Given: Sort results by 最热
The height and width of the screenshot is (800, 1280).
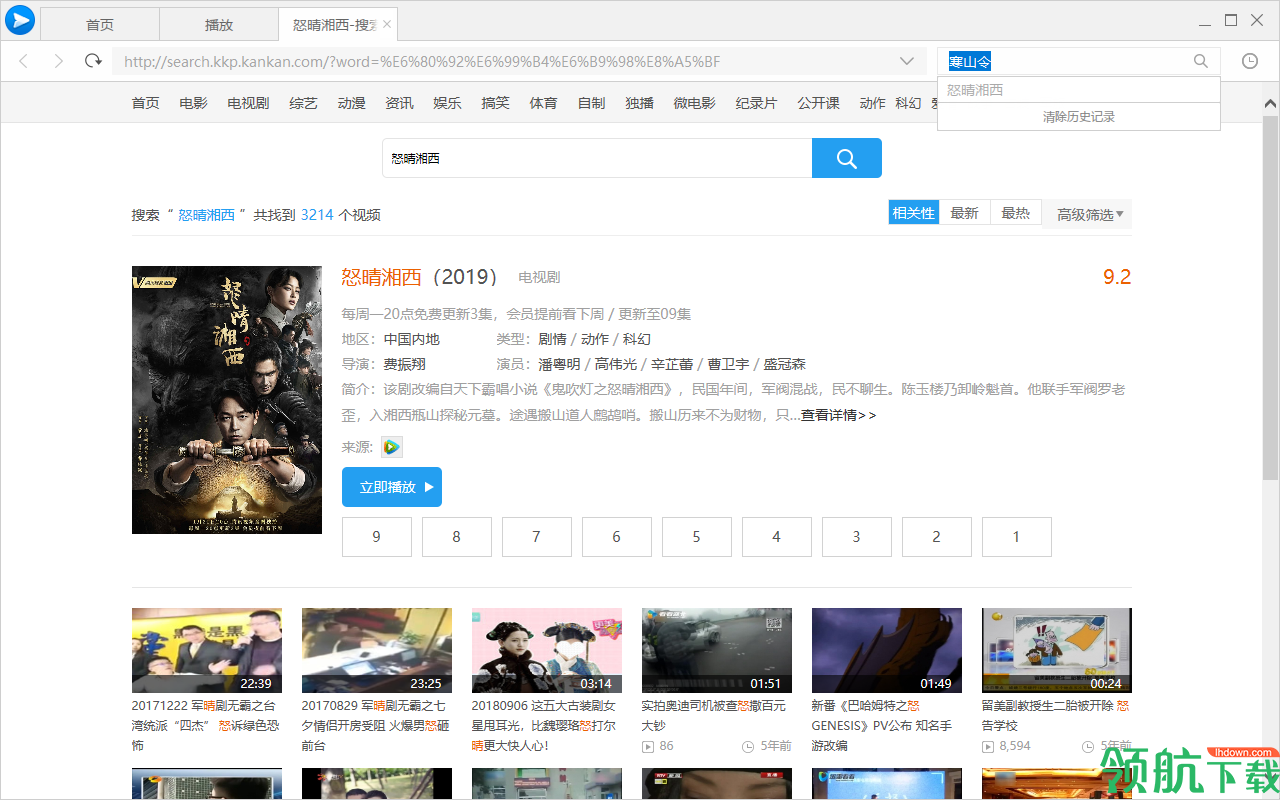Looking at the screenshot, I should tap(1016, 213).
